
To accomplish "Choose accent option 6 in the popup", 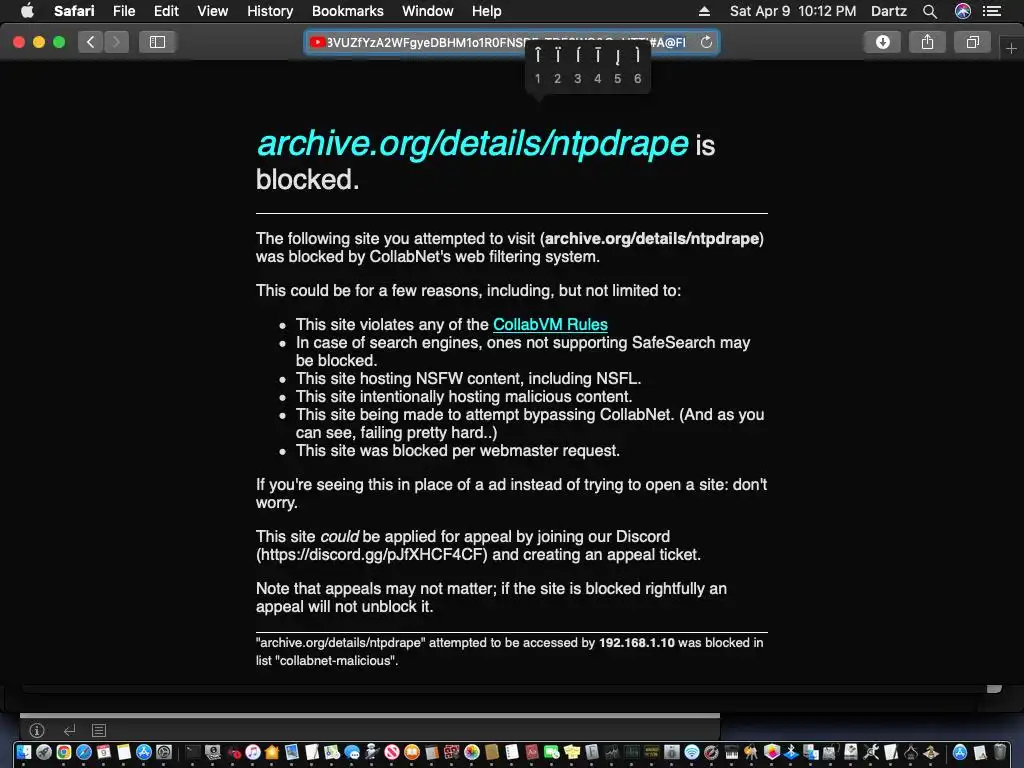I will coord(637,66).
